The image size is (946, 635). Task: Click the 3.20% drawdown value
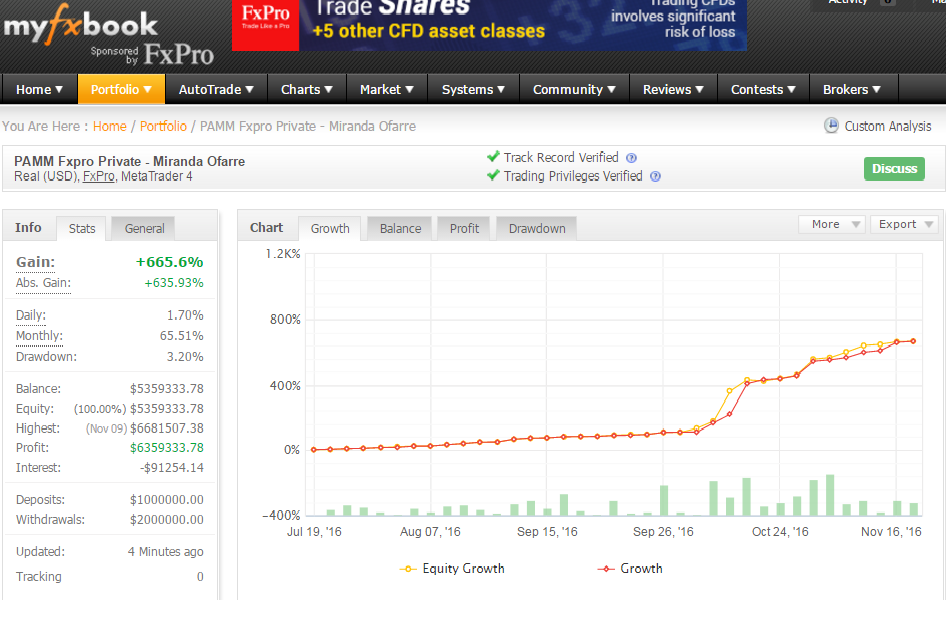[185, 356]
